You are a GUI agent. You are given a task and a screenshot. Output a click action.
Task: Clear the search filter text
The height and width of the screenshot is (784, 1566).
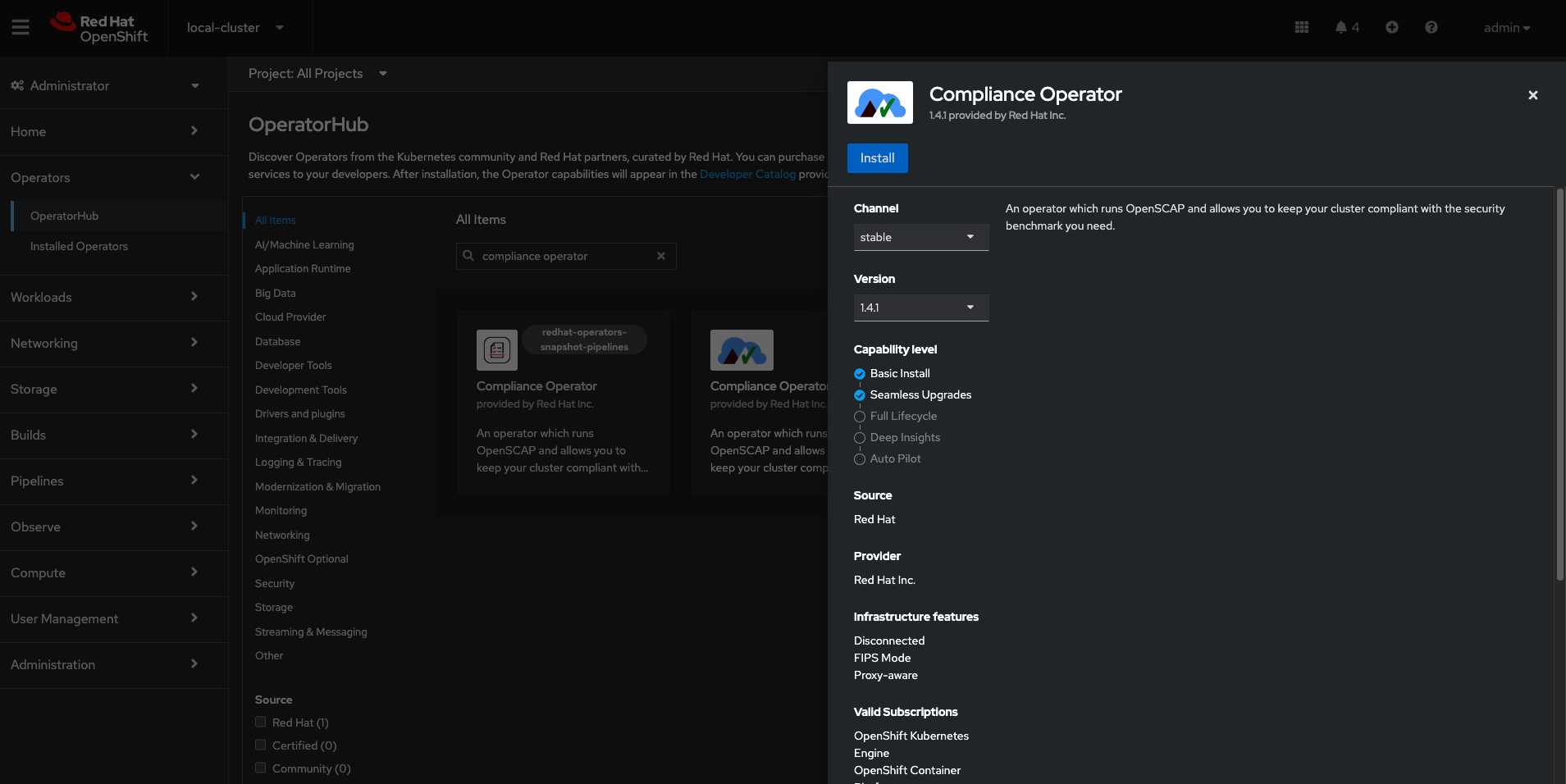661,256
